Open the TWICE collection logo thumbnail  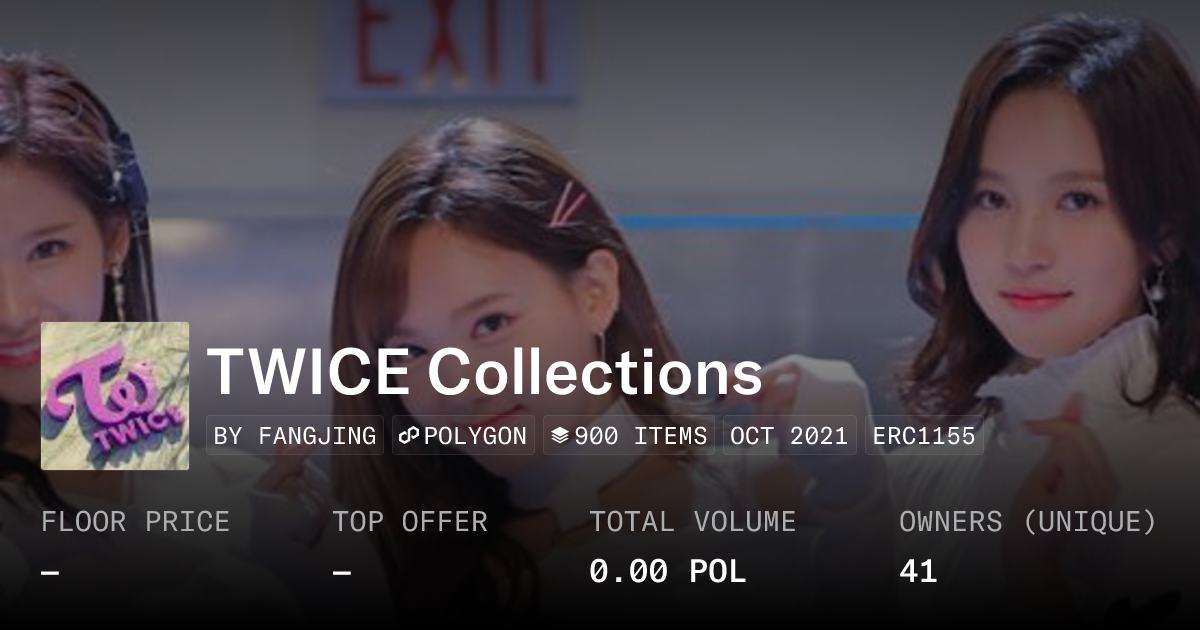[x=115, y=396]
